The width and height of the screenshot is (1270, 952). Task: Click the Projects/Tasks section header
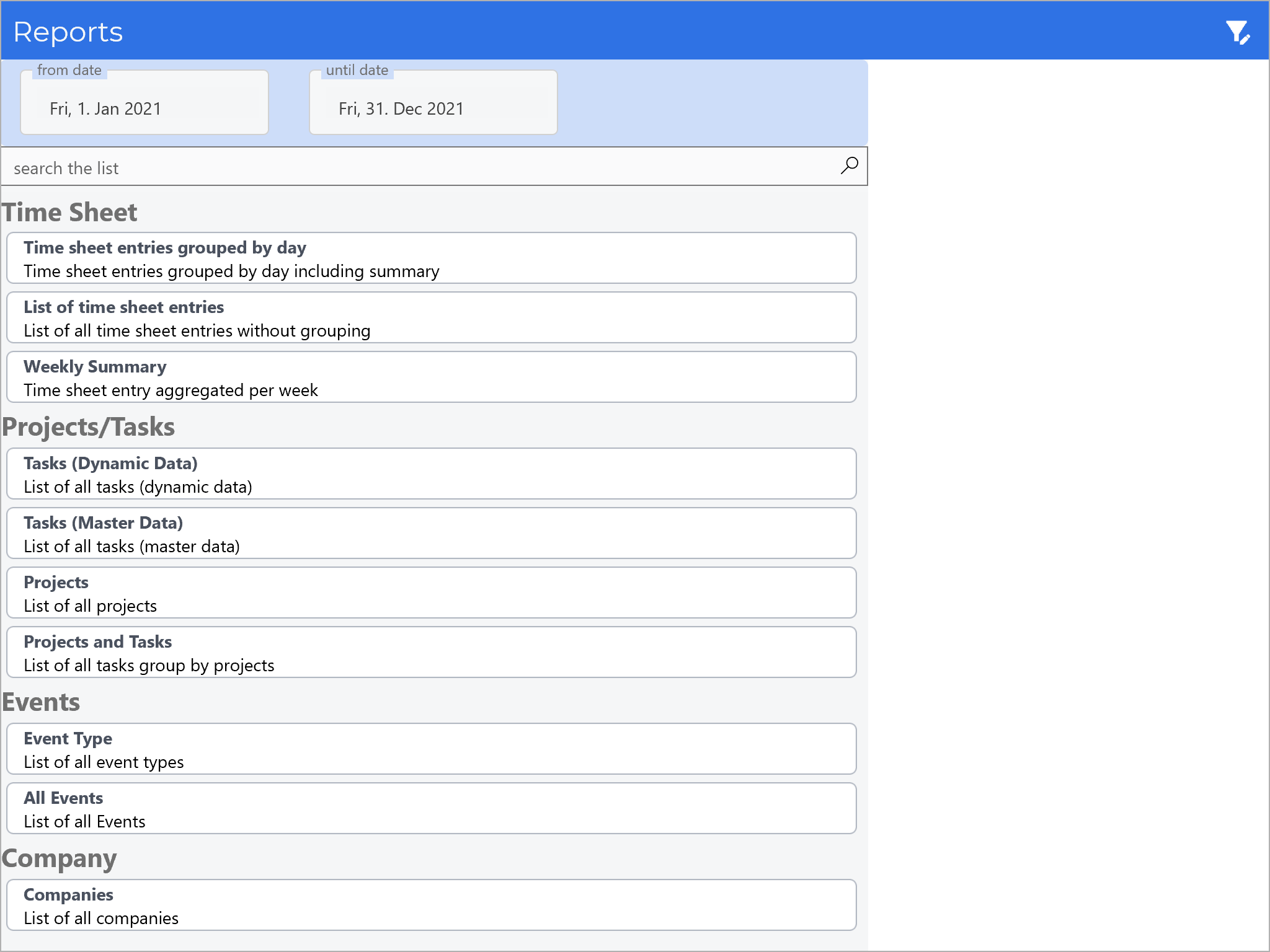click(88, 427)
